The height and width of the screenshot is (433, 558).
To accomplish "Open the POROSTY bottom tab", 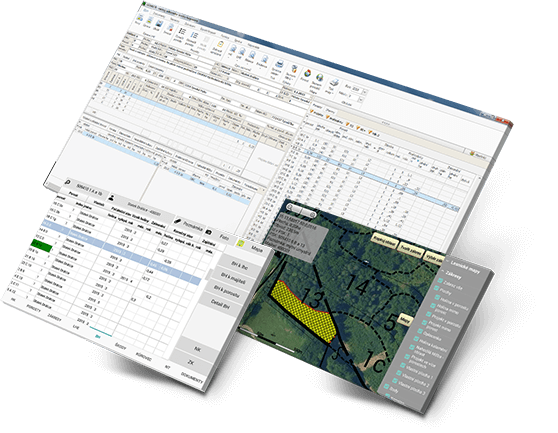I will [34, 308].
